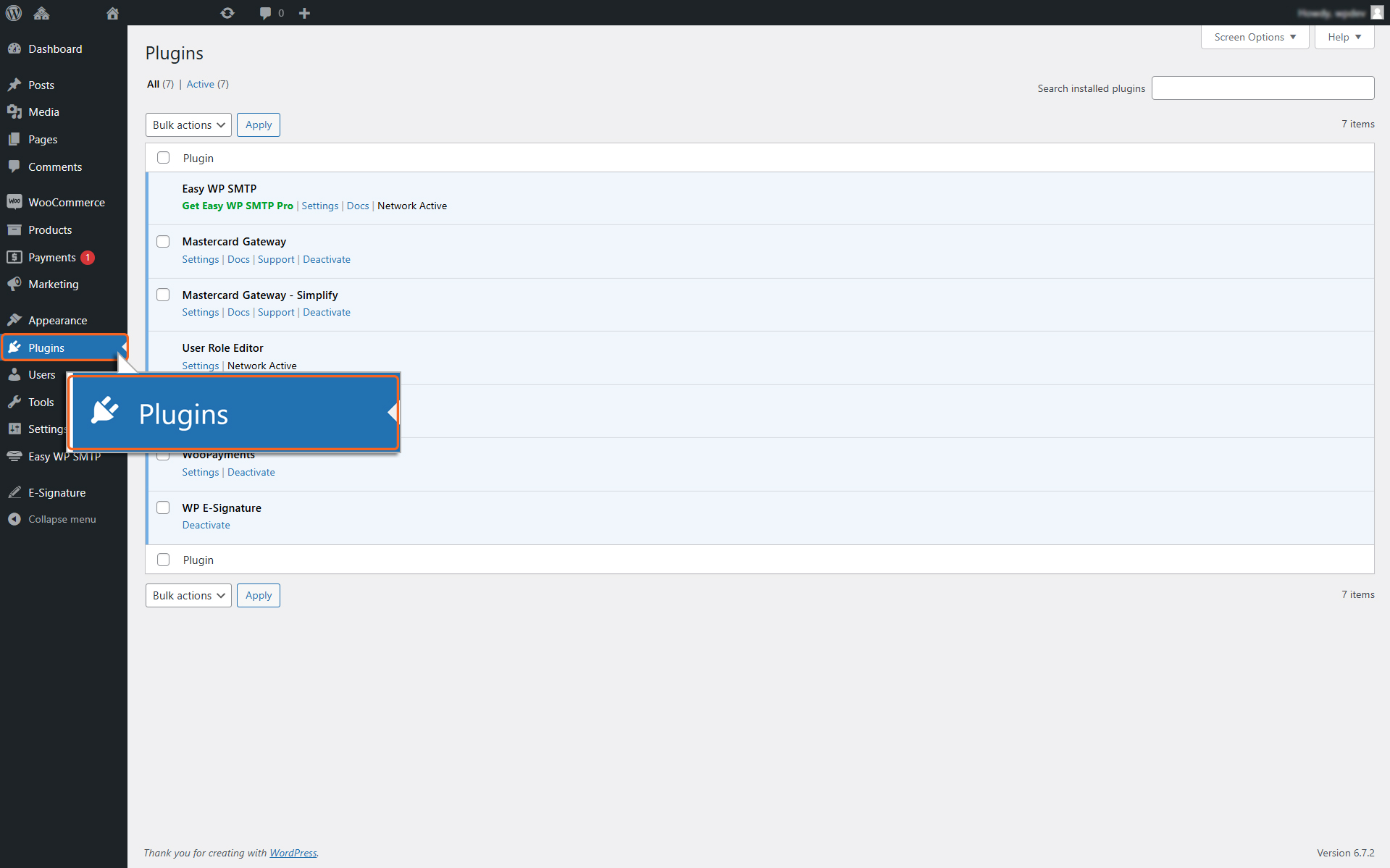This screenshot has width=1390, height=868.
Task: Open Settings link under User Role Editor
Action: (x=201, y=366)
